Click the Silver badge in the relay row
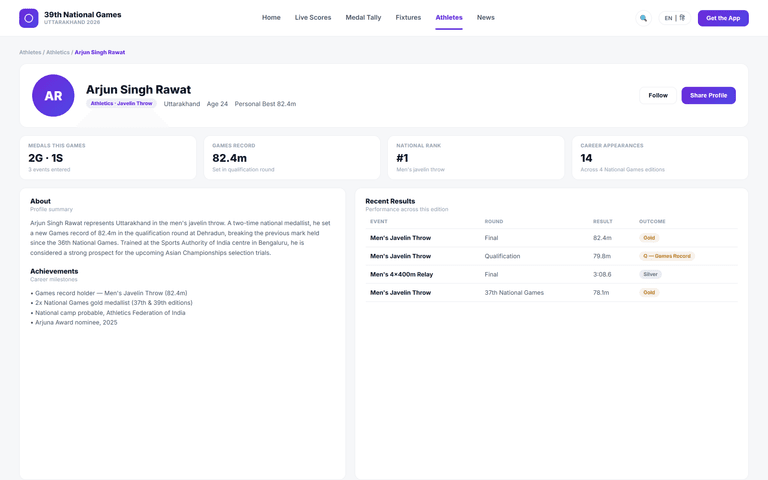Viewport: 768px width, 480px height. click(x=650, y=275)
